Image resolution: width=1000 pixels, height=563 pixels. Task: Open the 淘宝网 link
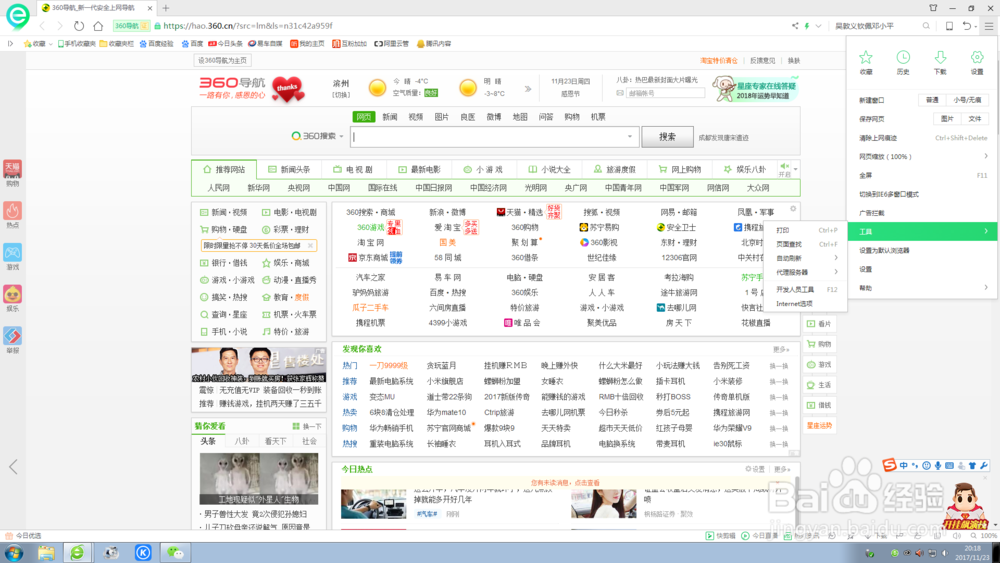371,242
